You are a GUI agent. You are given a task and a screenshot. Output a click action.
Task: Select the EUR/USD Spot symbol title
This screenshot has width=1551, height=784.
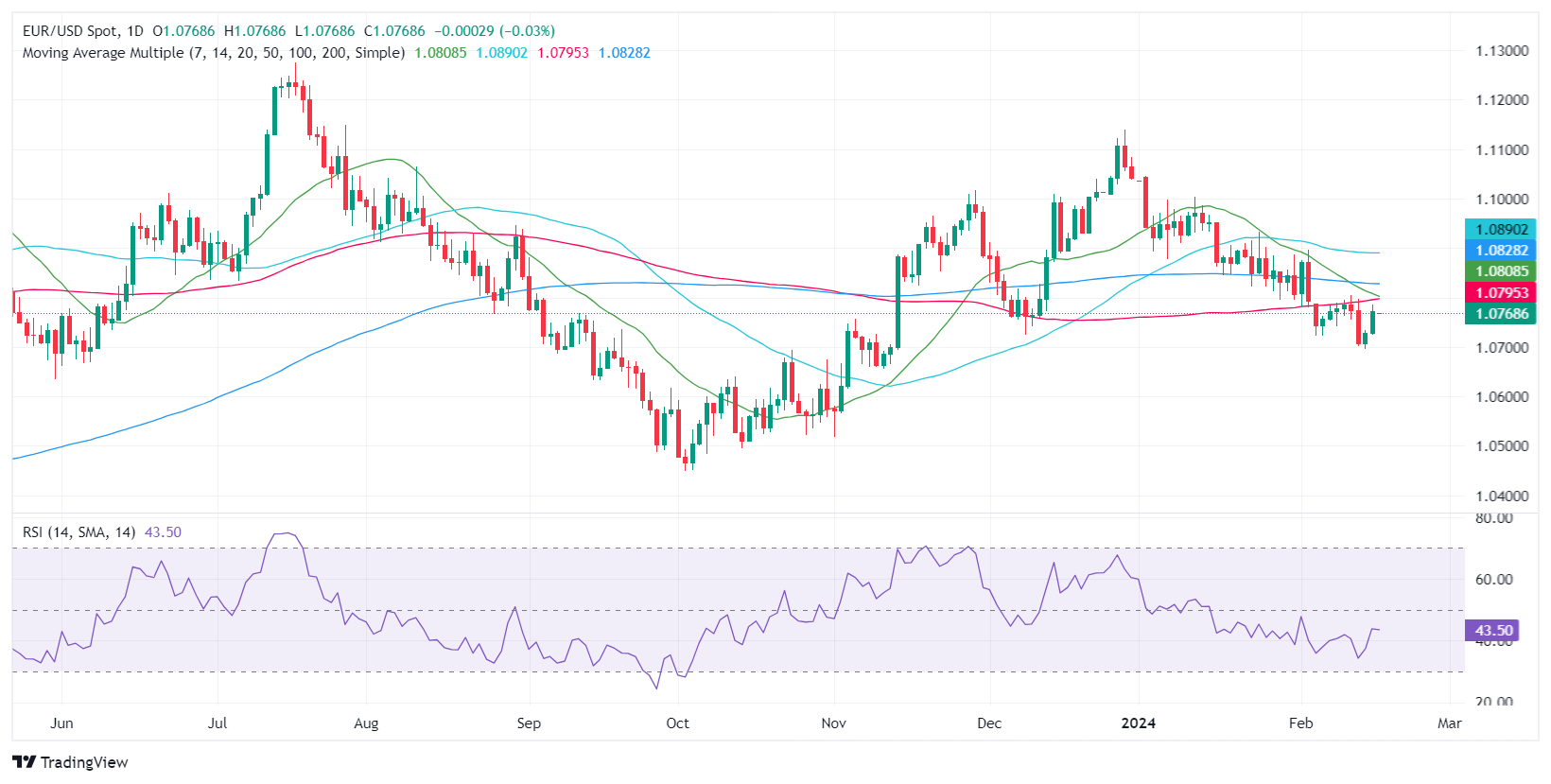pos(71,31)
